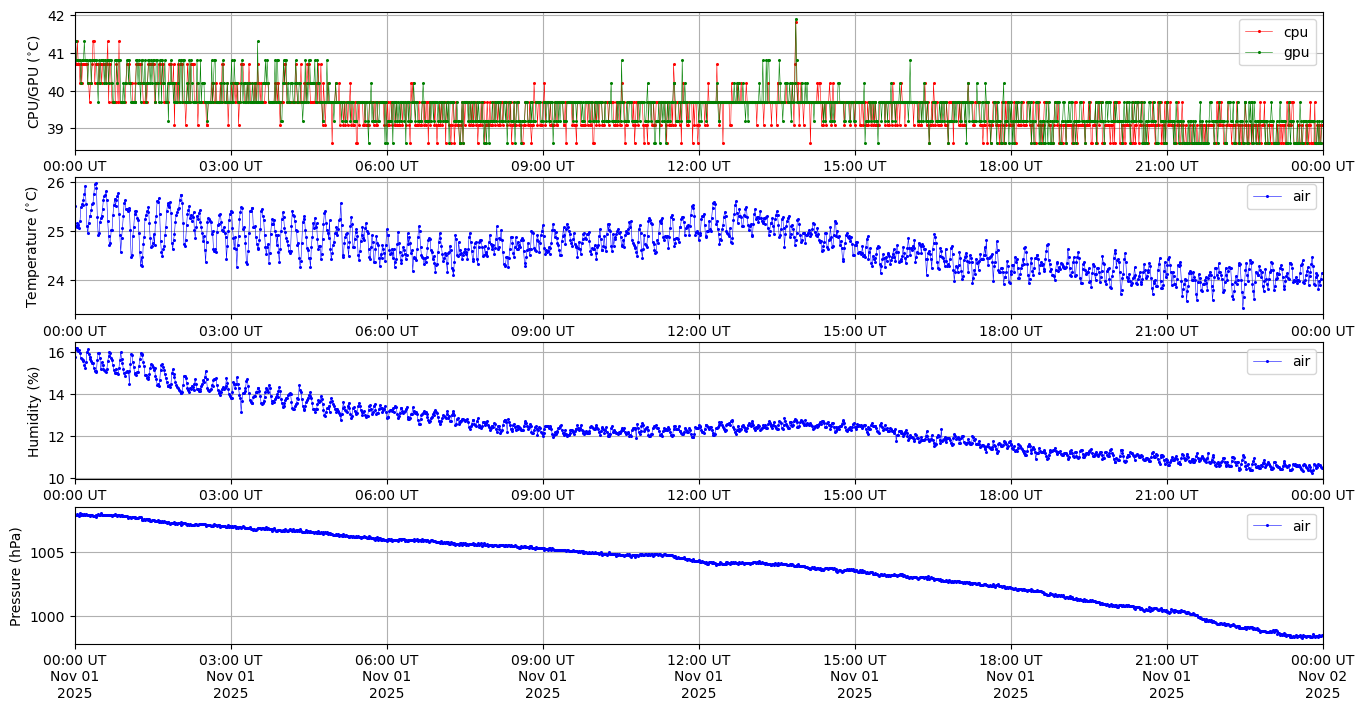Click the CPU/GPU spike peak near 14:00 UT
The image size is (1364, 710).
click(x=796, y=20)
